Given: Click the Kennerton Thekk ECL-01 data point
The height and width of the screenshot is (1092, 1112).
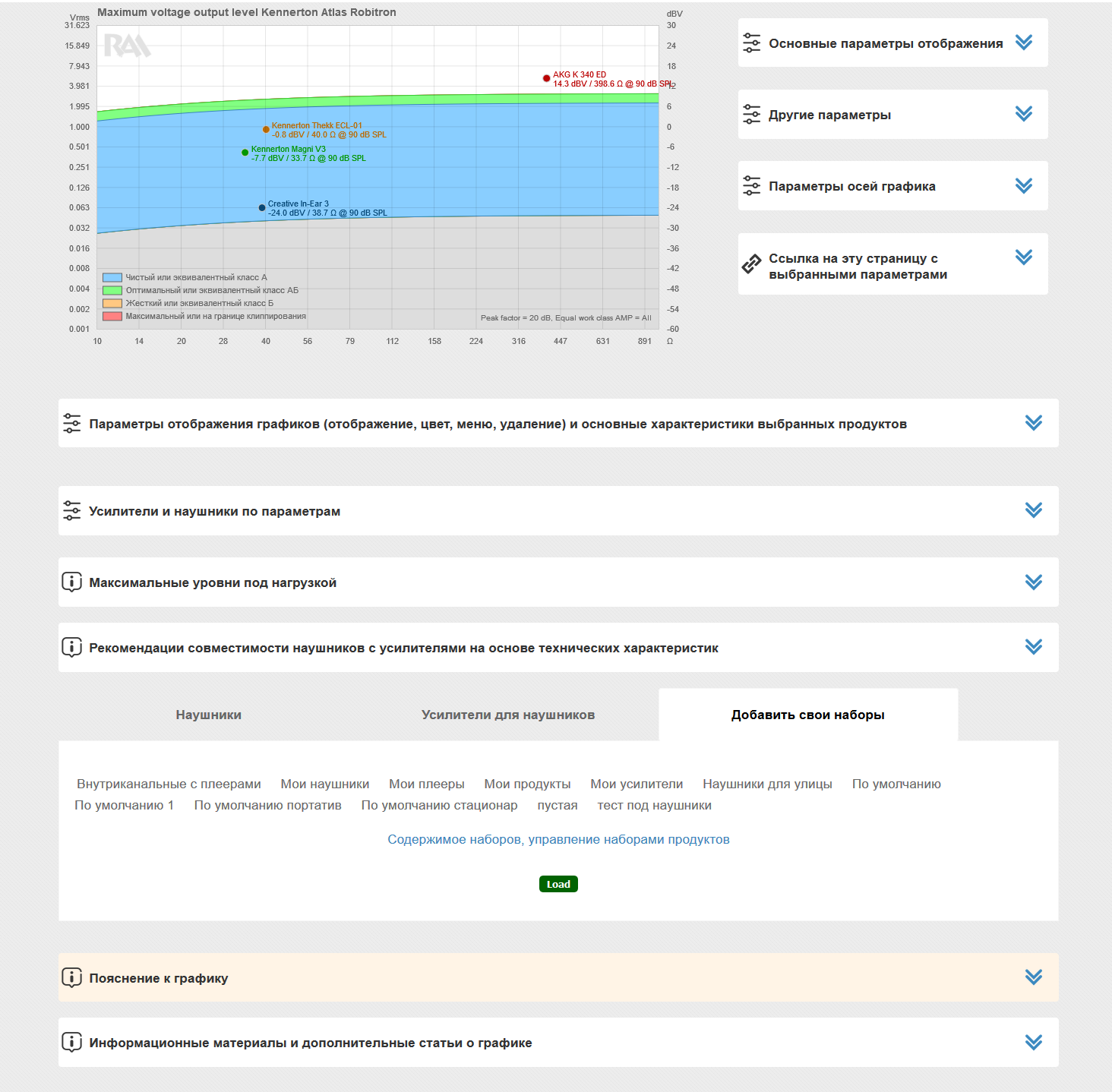Looking at the screenshot, I should coord(266,130).
